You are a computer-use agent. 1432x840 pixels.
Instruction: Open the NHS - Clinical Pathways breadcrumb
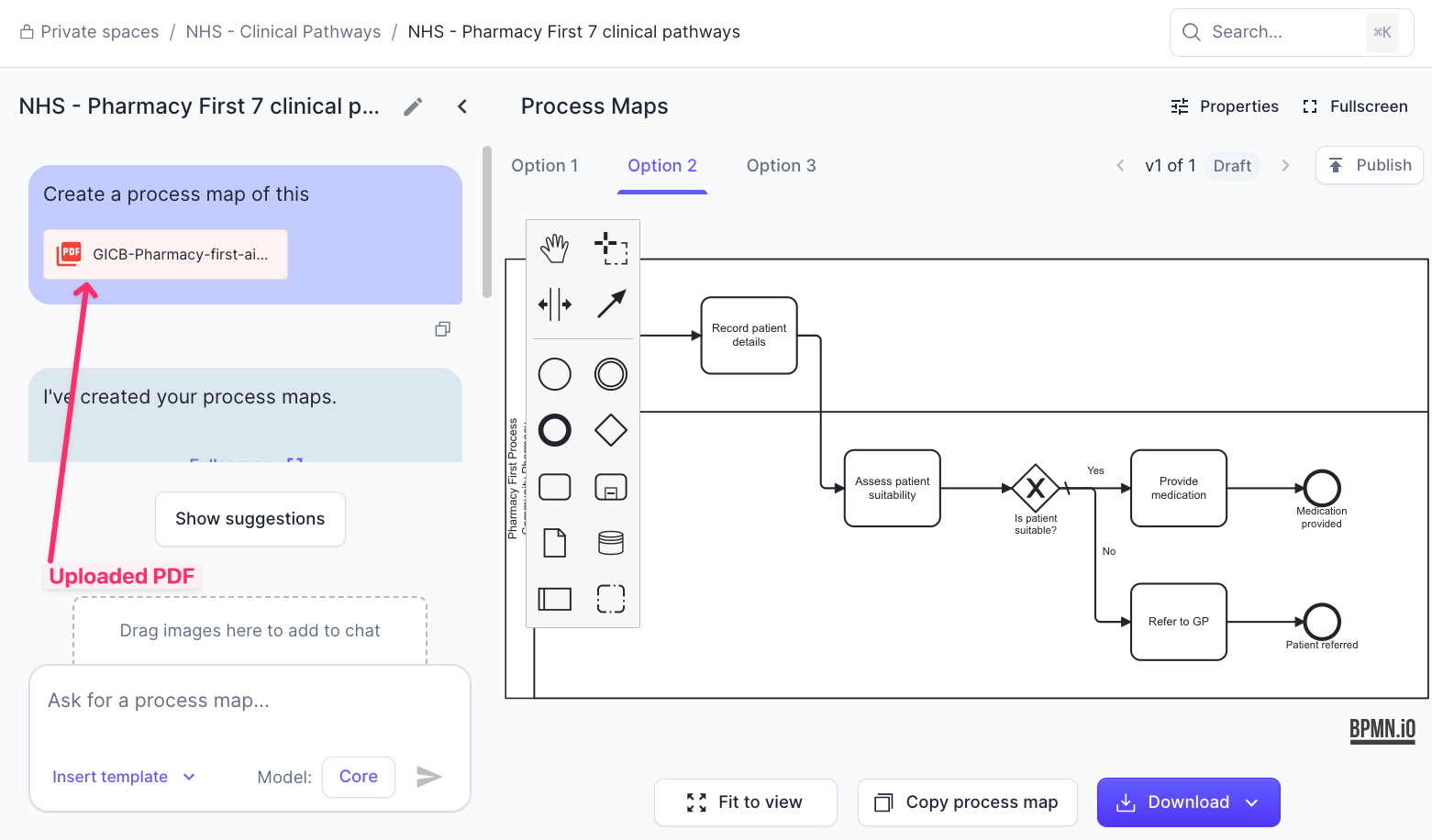[283, 32]
